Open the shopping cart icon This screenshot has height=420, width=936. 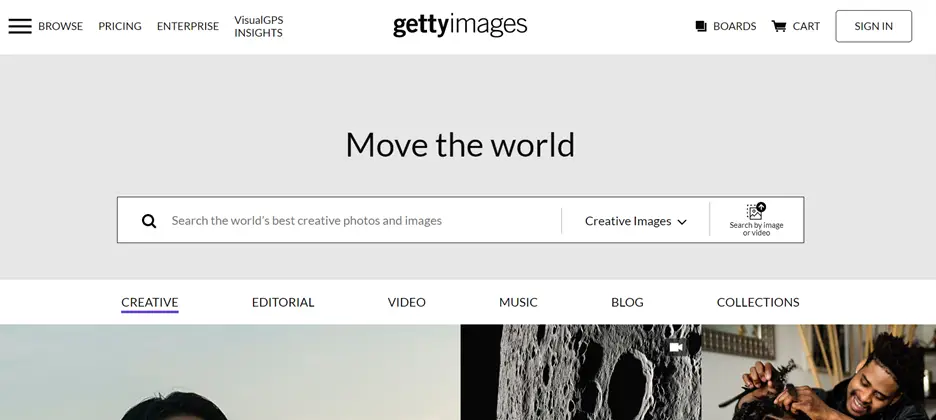tap(778, 26)
